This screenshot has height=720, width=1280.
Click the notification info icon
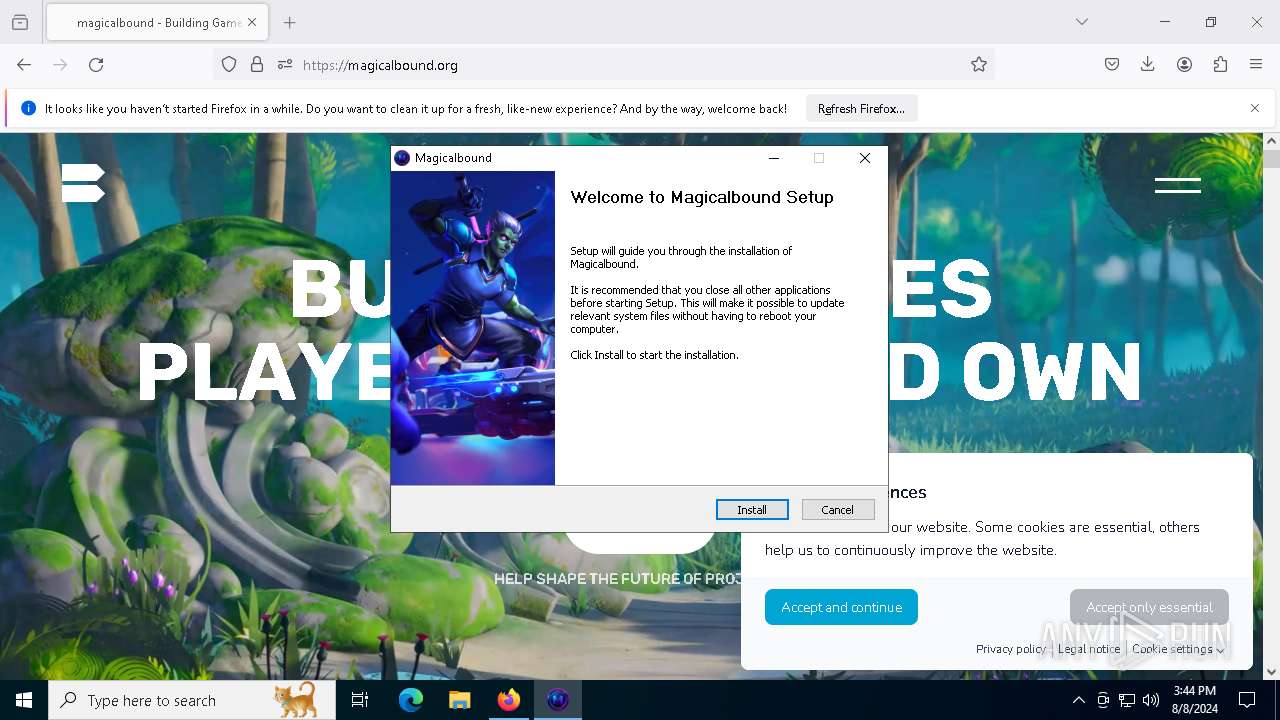[x=28, y=108]
